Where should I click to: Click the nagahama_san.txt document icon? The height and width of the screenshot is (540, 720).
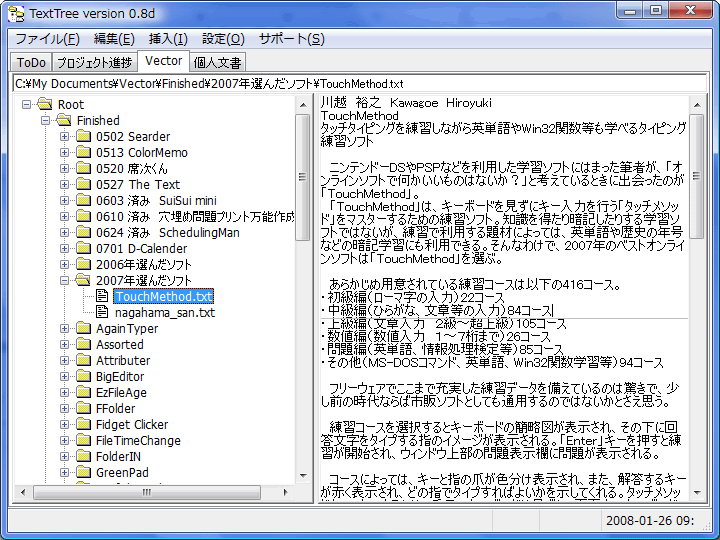102,312
